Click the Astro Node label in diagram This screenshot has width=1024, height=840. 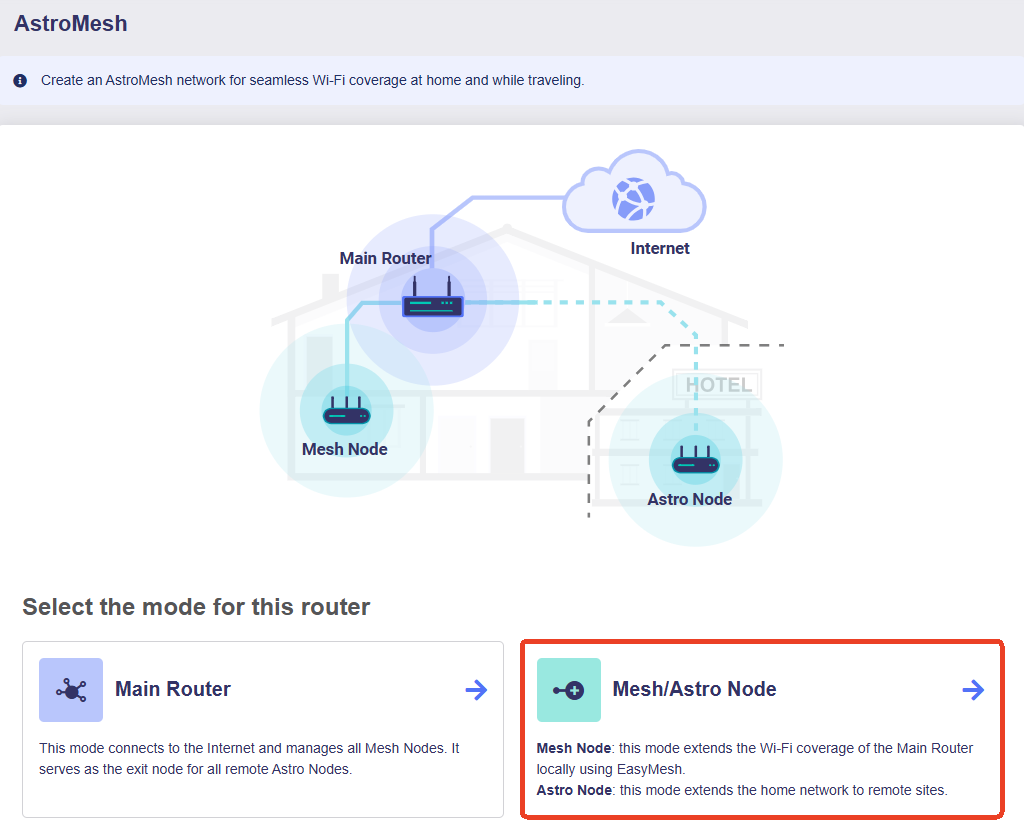click(x=690, y=499)
